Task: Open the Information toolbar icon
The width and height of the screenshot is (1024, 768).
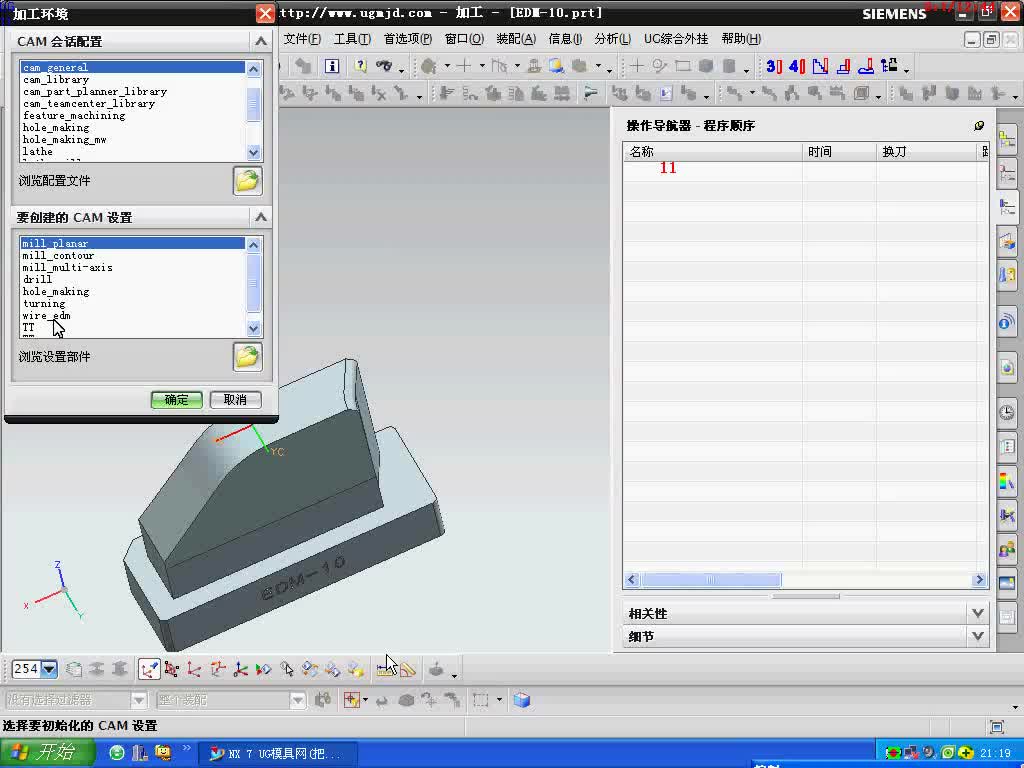Action: tap(332, 65)
